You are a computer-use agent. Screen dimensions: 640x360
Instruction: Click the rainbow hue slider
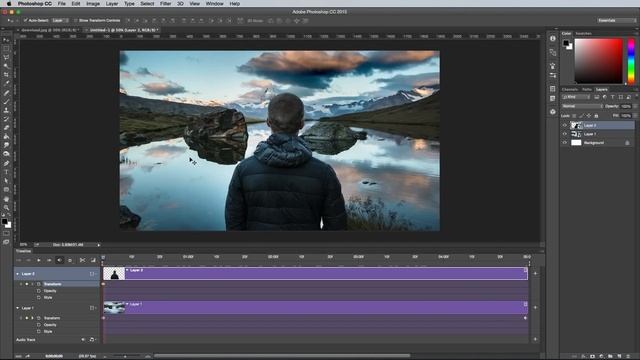[631, 61]
